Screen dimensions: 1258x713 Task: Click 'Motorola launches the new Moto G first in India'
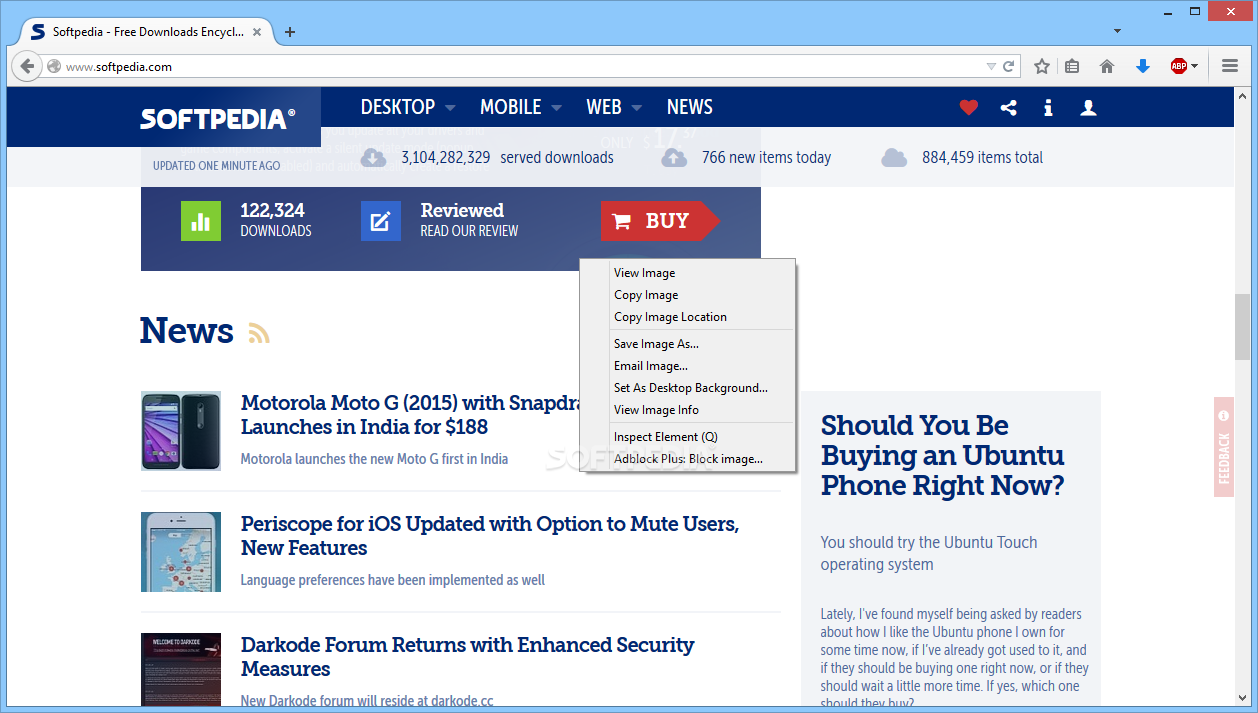pyautogui.click(x=374, y=459)
